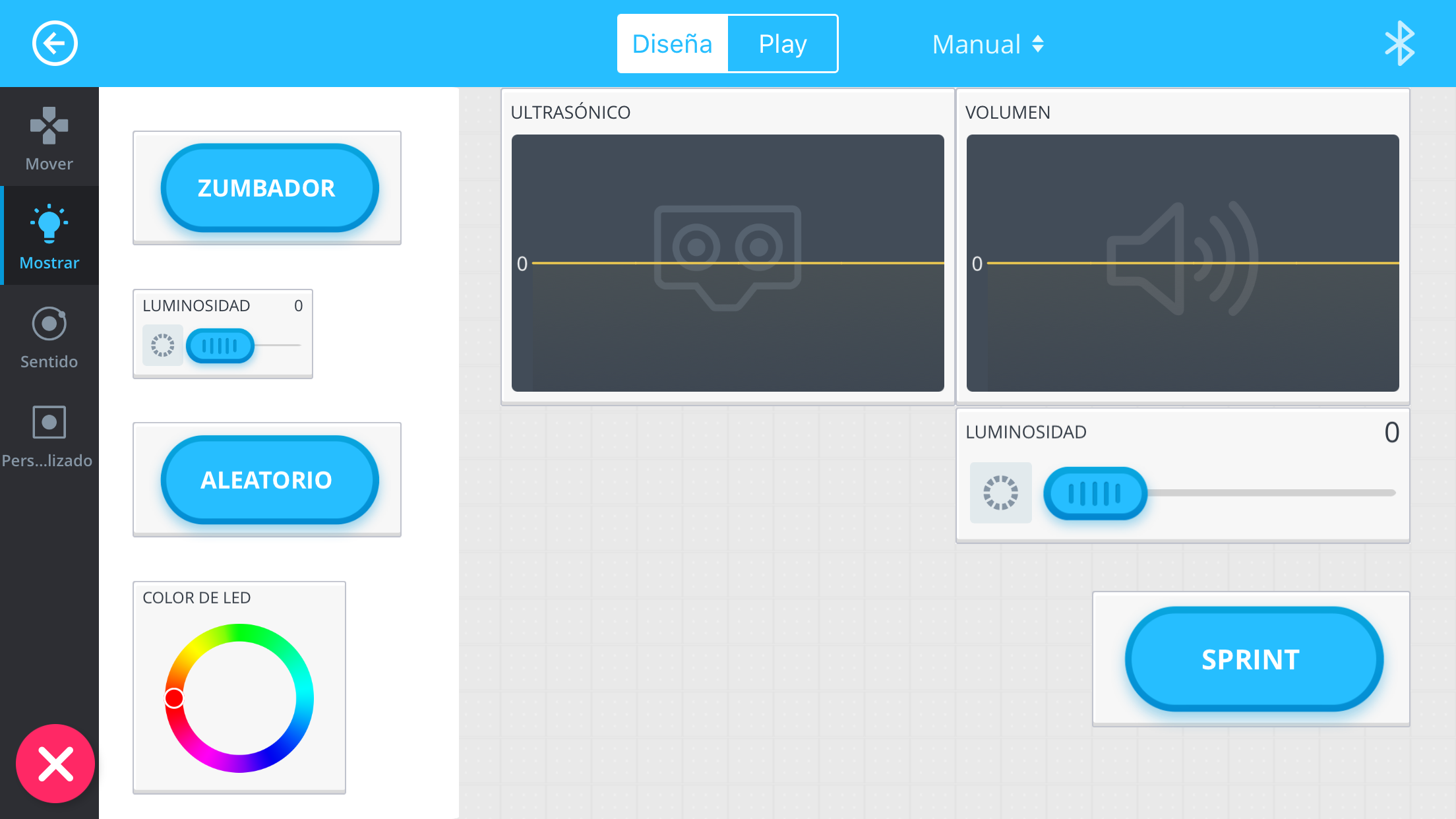Click the red X close button
The height and width of the screenshot is (819, 1456).
(x=55, y=764)
